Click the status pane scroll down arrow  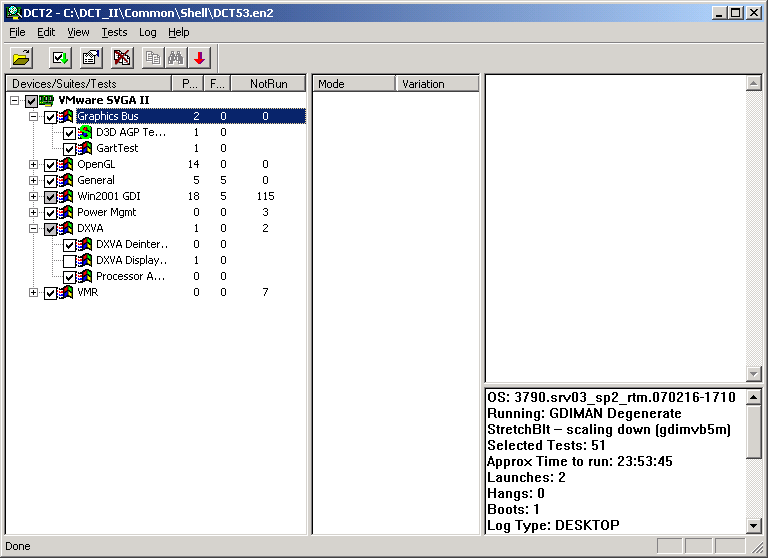754,526
